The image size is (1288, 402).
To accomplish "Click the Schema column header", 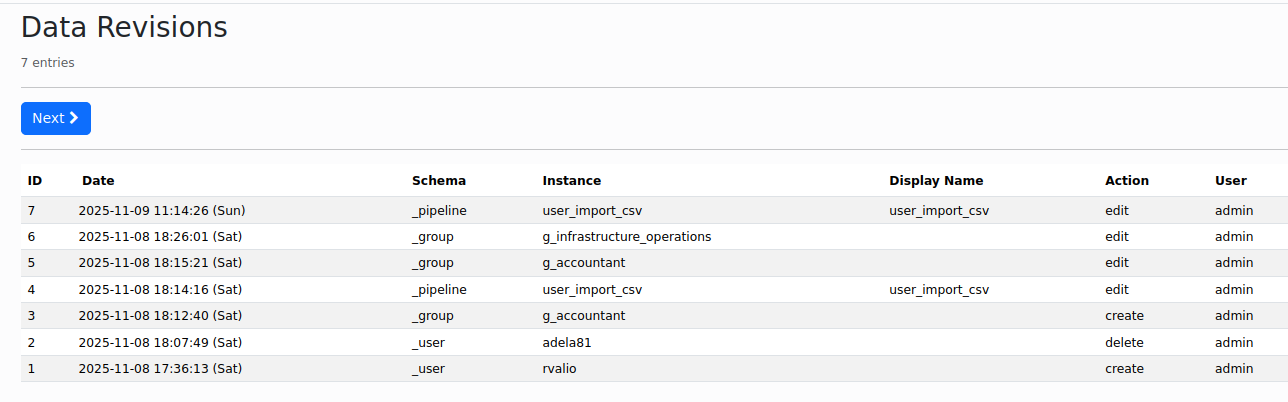I will tap(439, 181).
